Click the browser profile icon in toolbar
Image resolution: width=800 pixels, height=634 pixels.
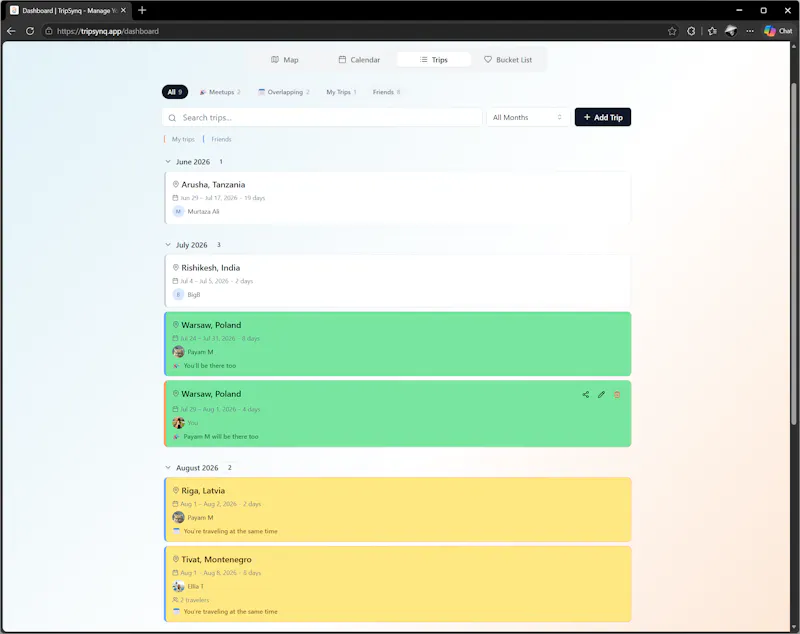pyautogui.click(x=731, y=31)
